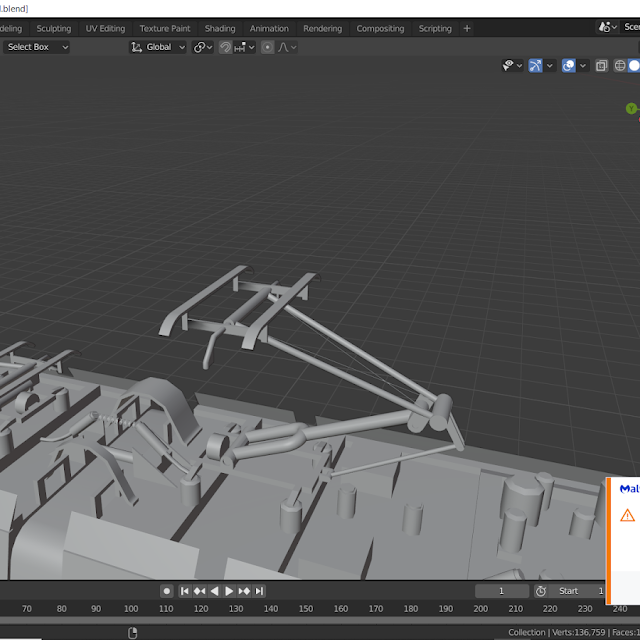Expand the pivot point dropdown
This screenshot has width=640, height=640.
pos(203,47)
